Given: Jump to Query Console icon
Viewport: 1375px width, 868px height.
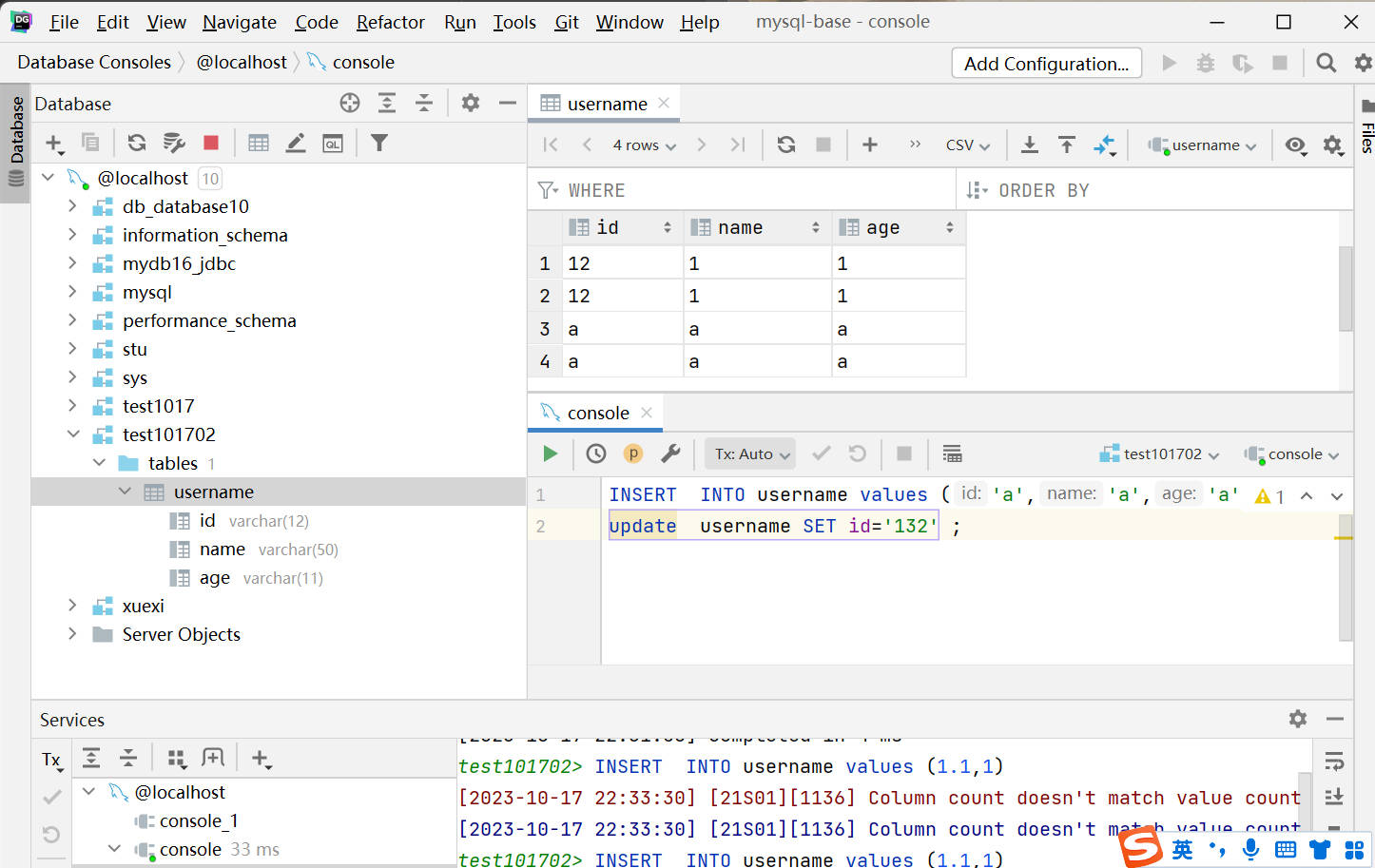Looking at the screenshot, I should 333,144.
